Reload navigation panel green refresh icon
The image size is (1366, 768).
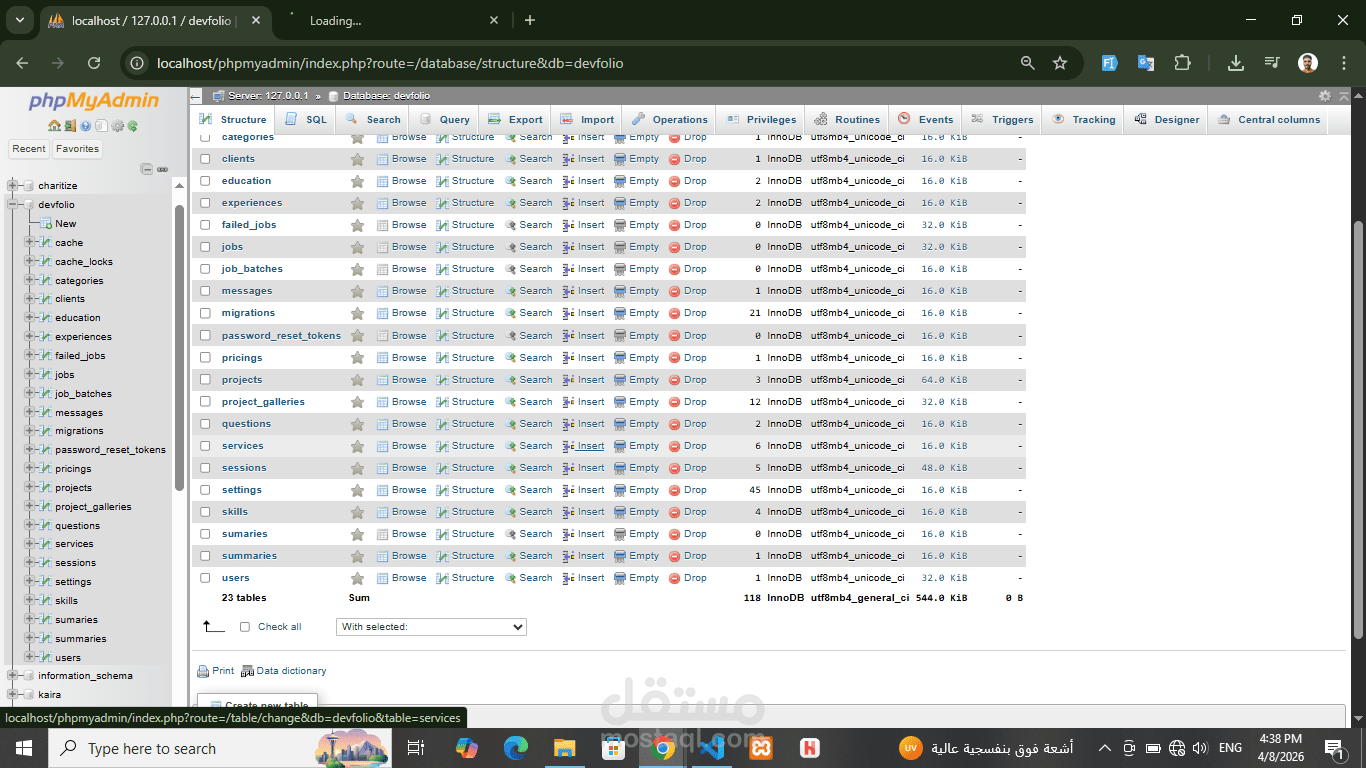coord(132,126)
